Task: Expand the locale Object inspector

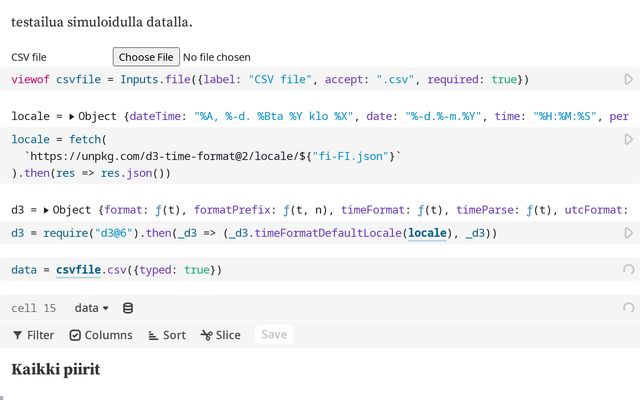Action: [71, 117]
